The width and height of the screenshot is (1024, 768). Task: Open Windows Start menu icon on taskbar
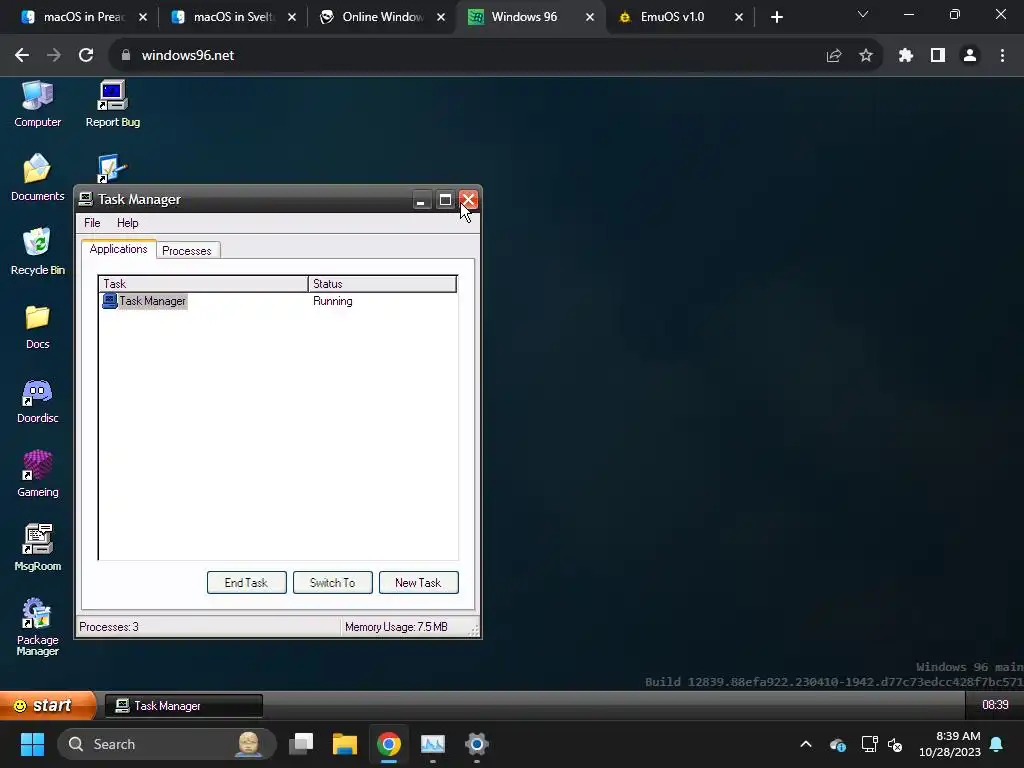pos(32,744)
